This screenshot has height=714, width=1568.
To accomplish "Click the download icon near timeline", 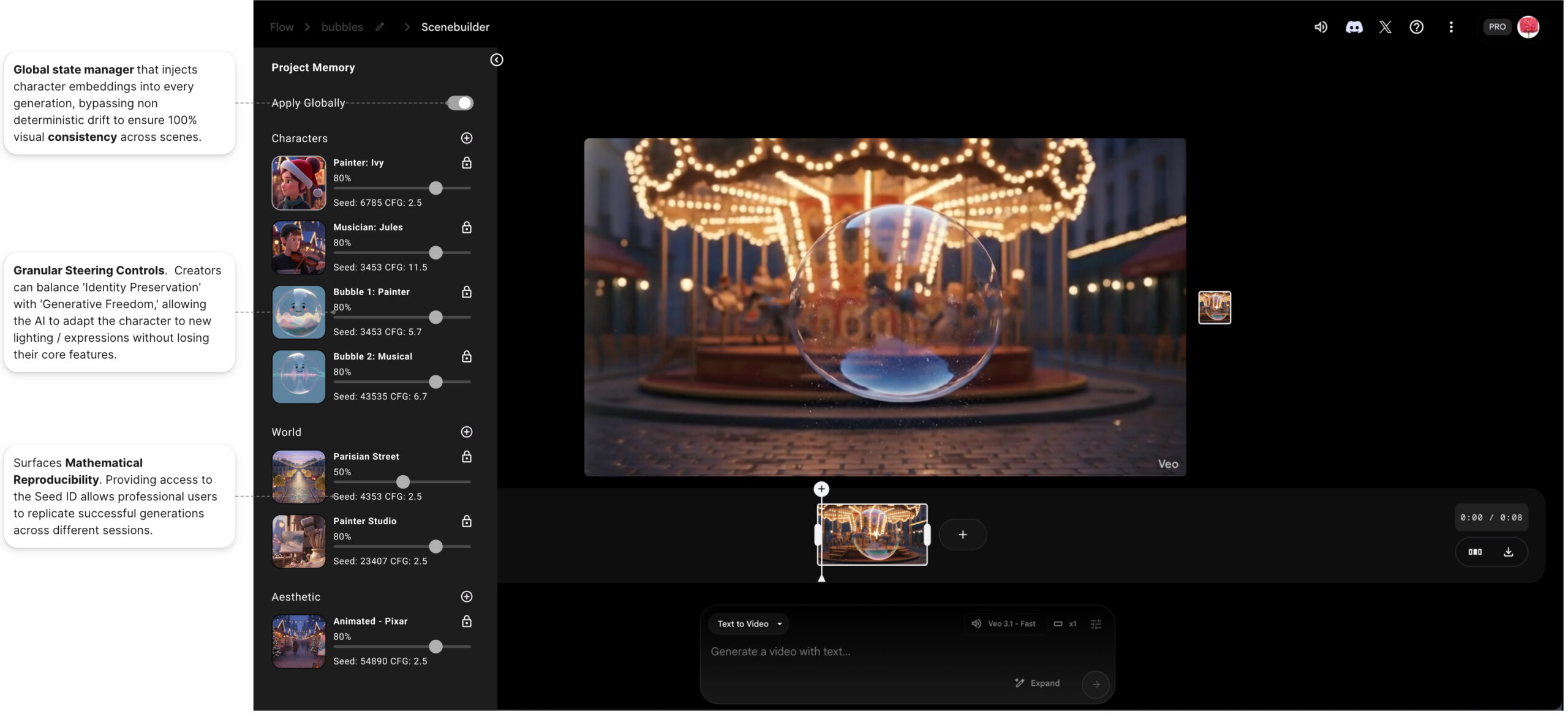I will tap(1509, 552).
